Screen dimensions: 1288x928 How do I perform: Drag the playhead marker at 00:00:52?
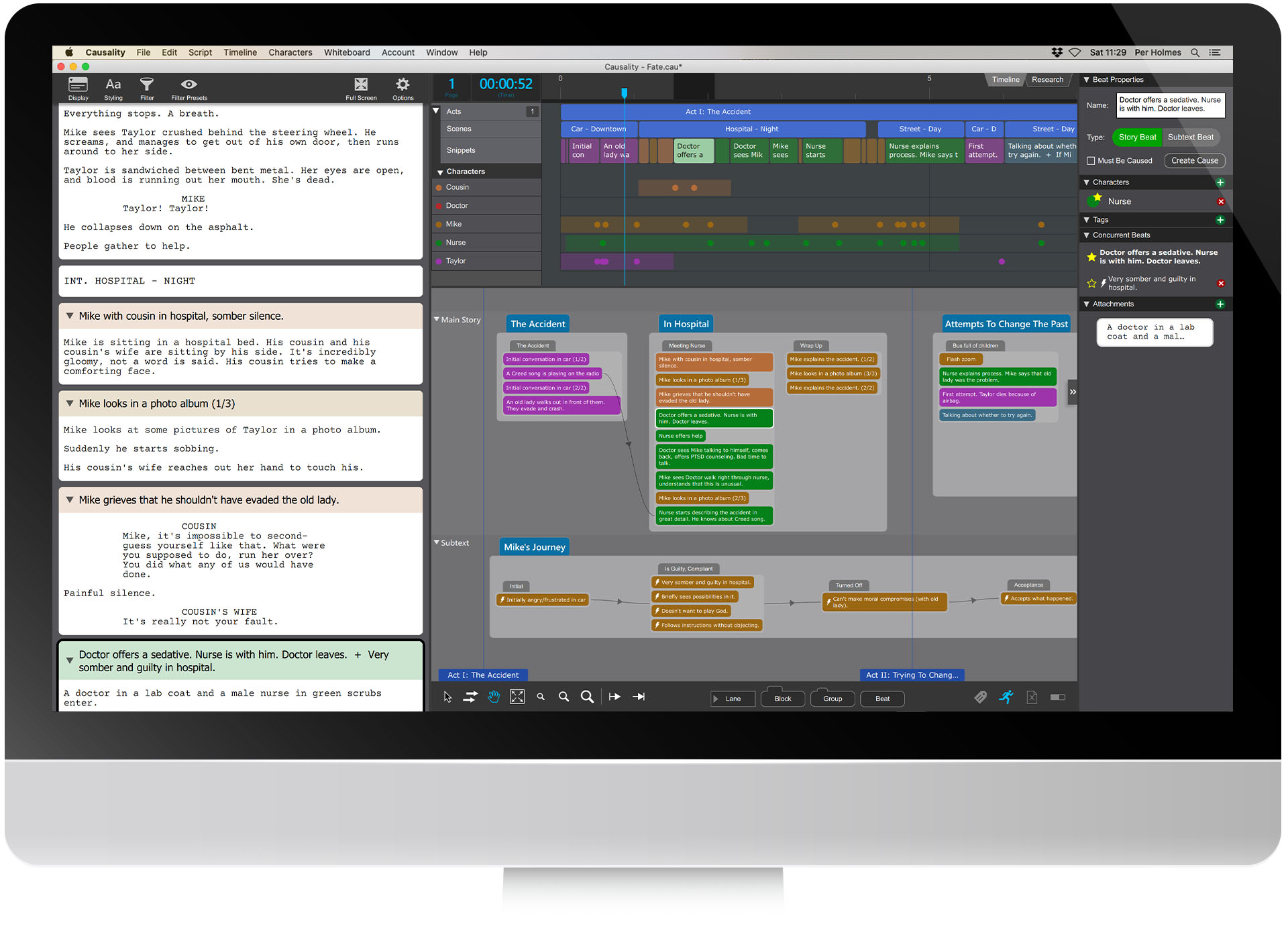[621, 94]
